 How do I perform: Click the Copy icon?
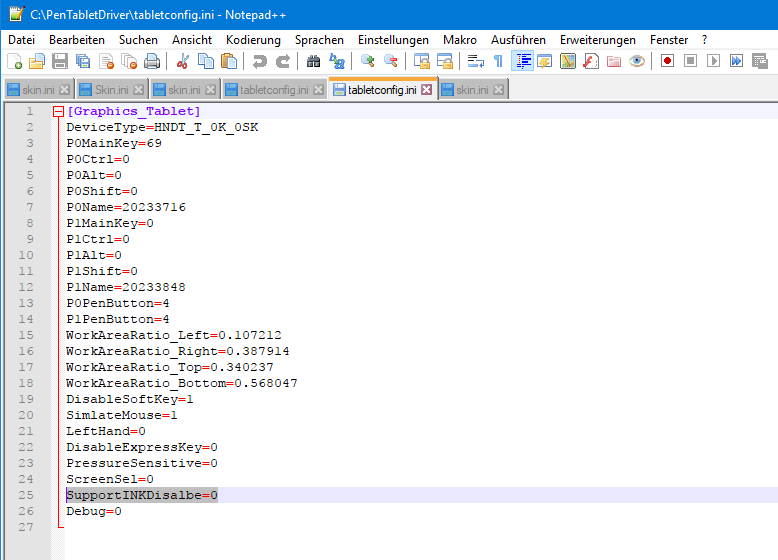point(205,62)
